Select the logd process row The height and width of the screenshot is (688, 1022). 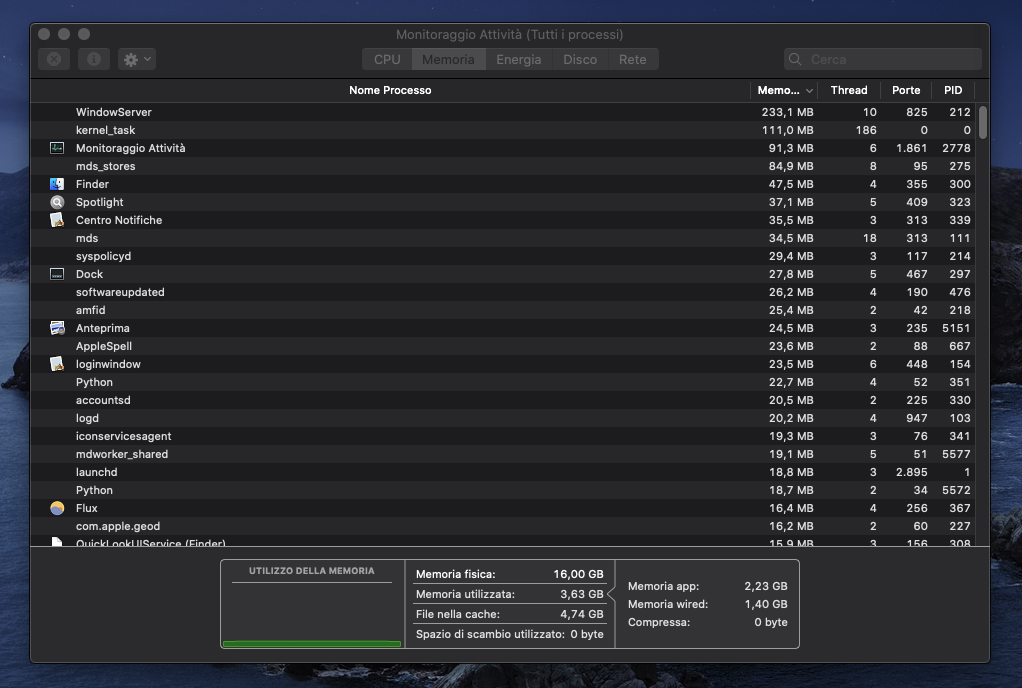[503, 418]
